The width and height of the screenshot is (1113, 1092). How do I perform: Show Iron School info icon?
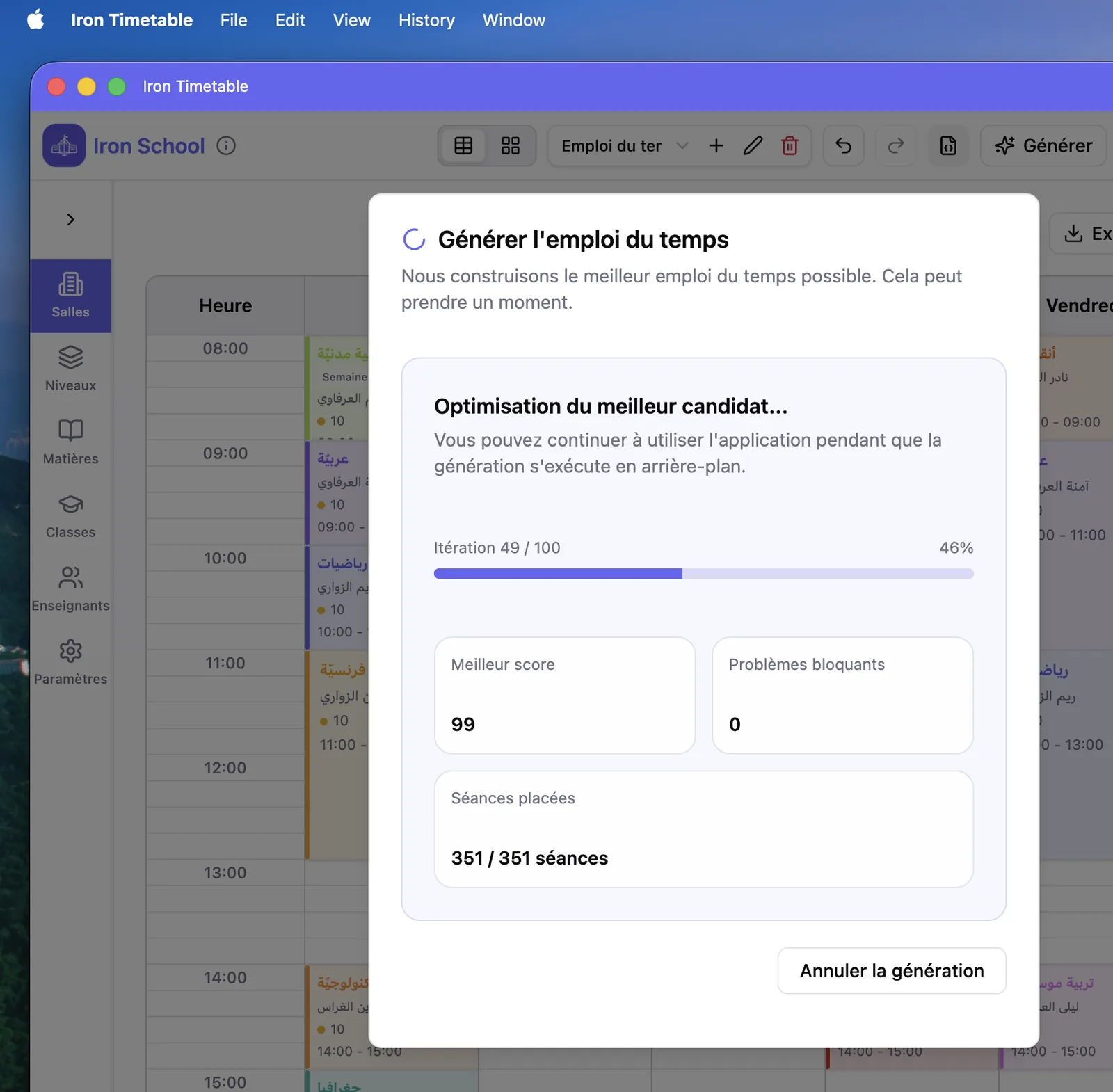226,145
